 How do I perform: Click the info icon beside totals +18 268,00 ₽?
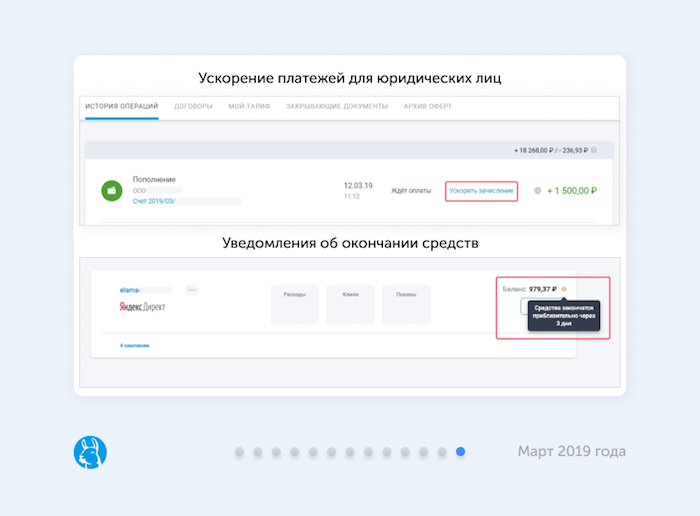point(594,150)
